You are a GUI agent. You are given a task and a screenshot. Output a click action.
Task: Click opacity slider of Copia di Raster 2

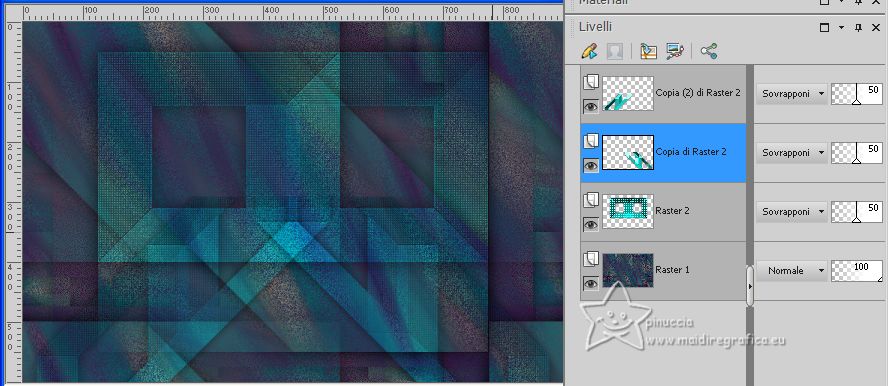click(856, 153)
